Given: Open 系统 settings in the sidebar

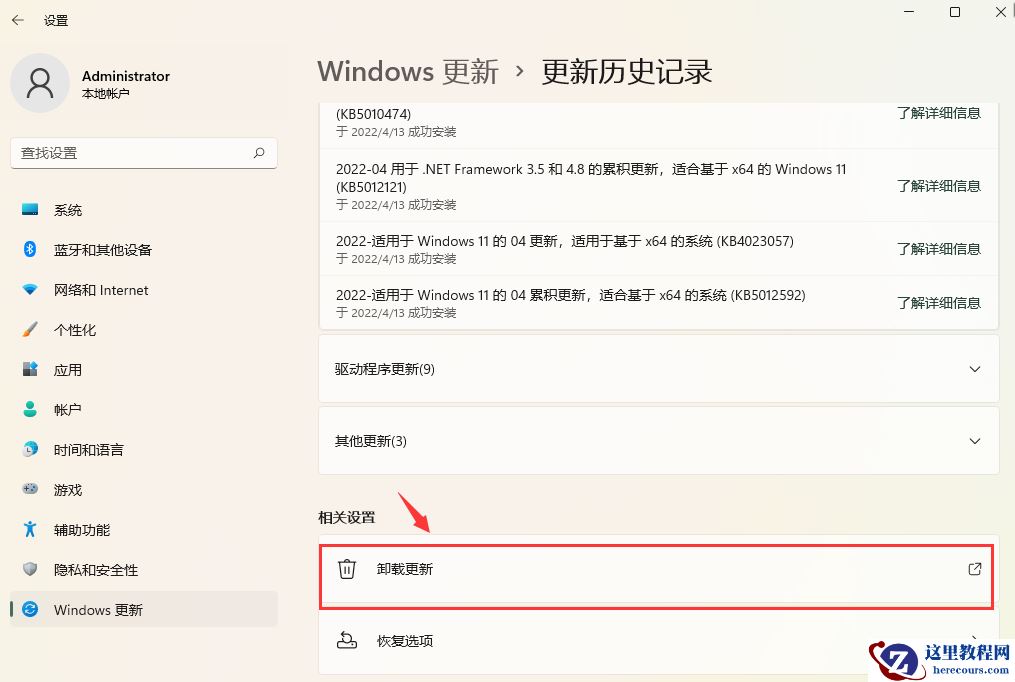Looking at the screenshot, I should pyautogui.click(x=67, y=209).
